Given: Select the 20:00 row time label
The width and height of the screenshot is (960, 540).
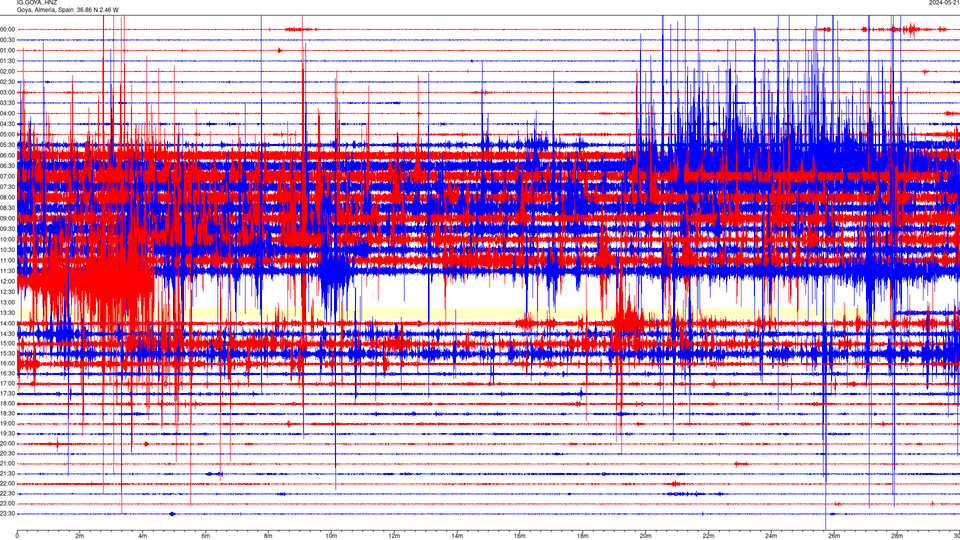Looking at the screenshot, I should 8,443.
